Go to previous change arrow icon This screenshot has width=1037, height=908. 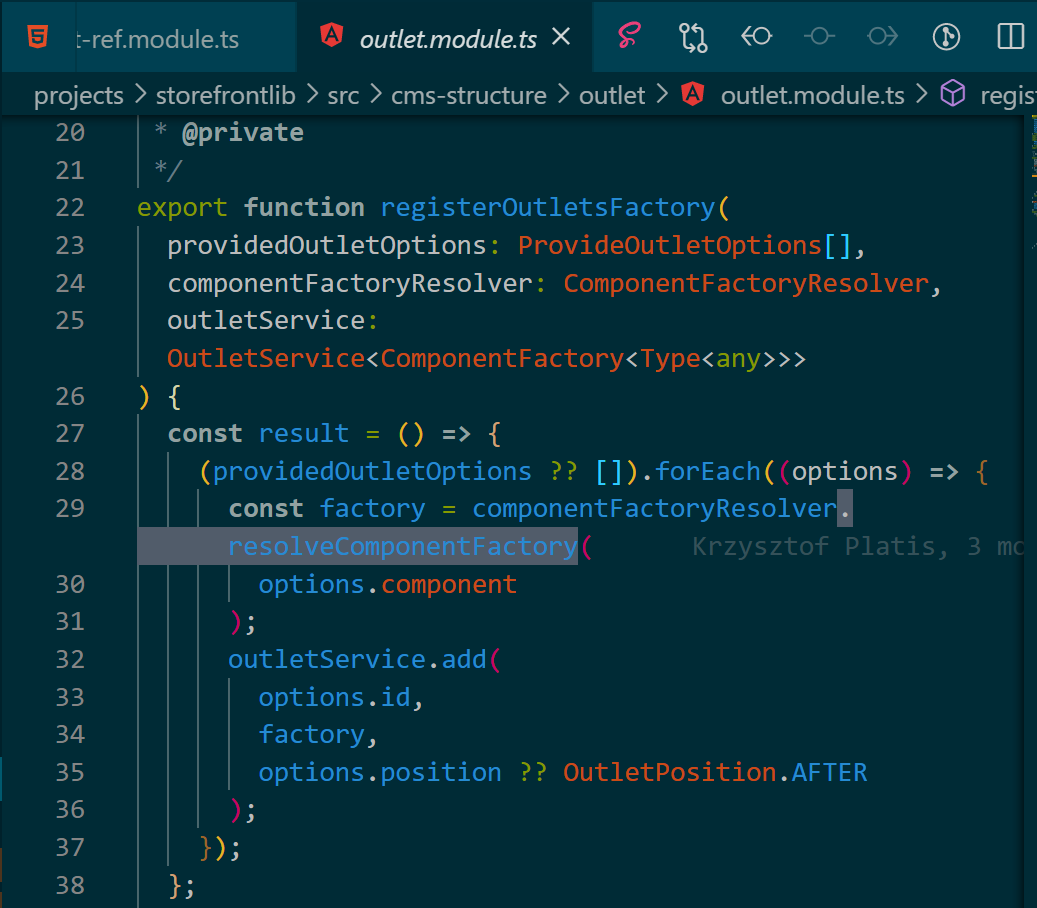(756, 36)
